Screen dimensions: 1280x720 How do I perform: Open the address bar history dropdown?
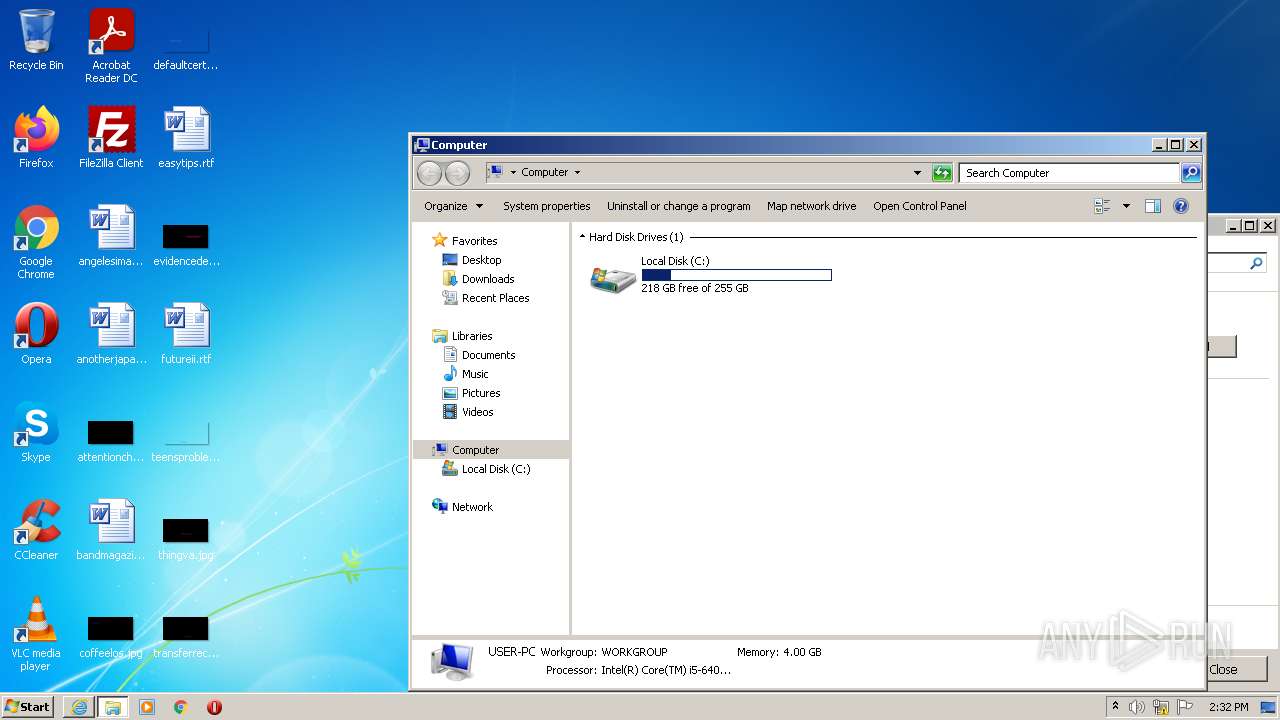coord(917,173)
